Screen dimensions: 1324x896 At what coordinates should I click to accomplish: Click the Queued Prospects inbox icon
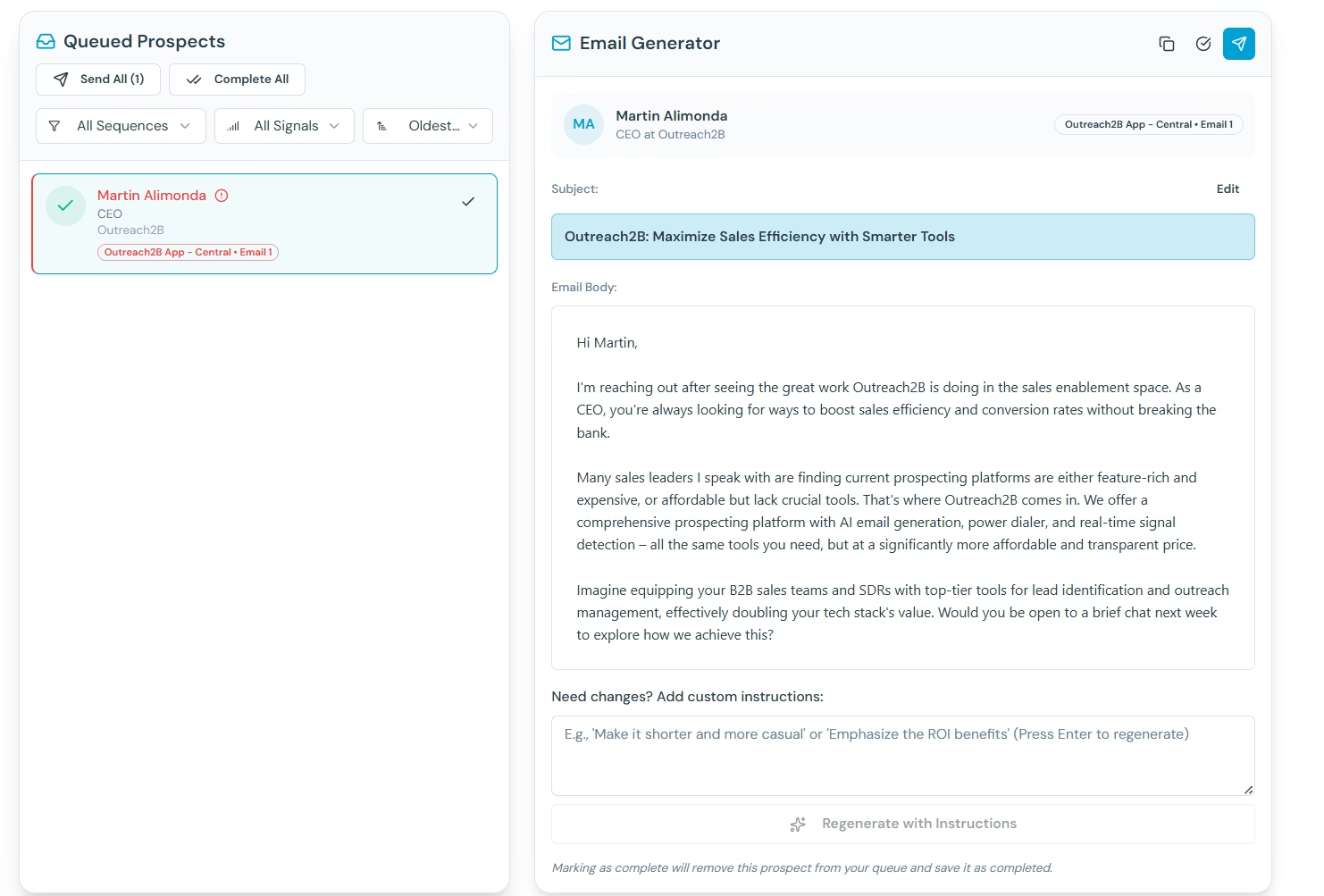(x=46, y=41)
